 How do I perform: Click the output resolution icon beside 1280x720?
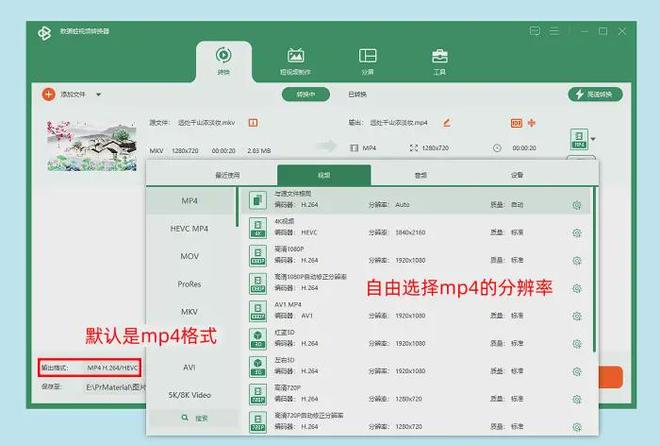(x=414, y=148)
